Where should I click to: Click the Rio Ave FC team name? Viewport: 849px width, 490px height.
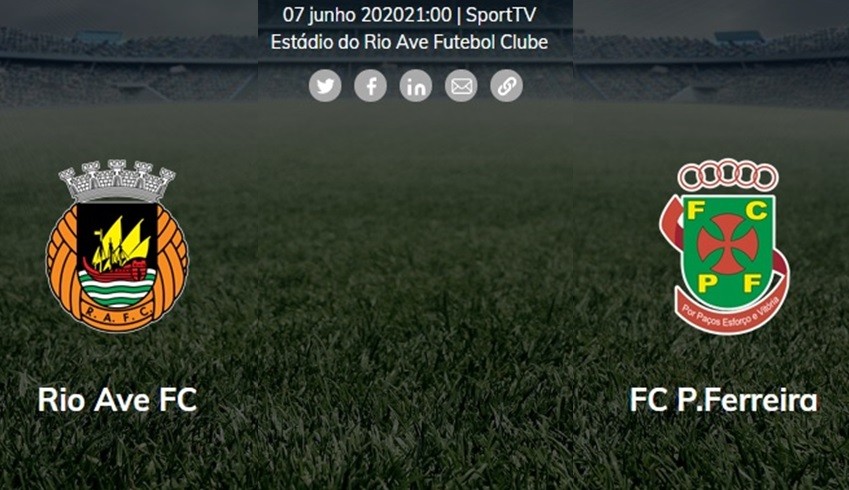coord(117,400)
